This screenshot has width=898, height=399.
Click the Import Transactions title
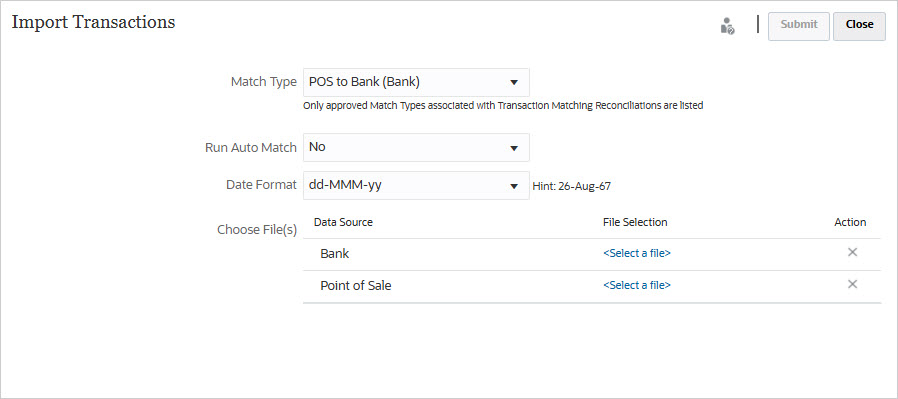pos(93,22)
